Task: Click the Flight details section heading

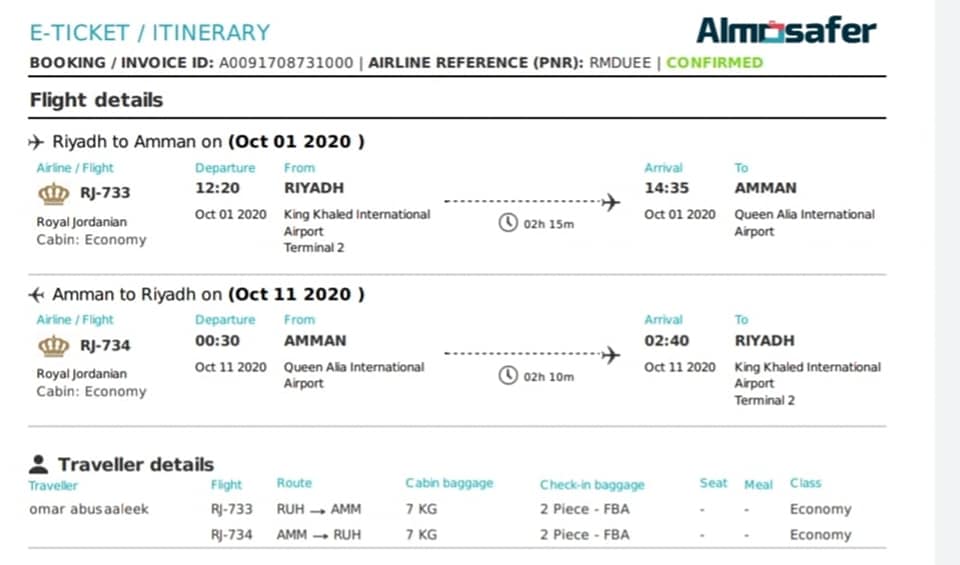Action: [96, 100]
